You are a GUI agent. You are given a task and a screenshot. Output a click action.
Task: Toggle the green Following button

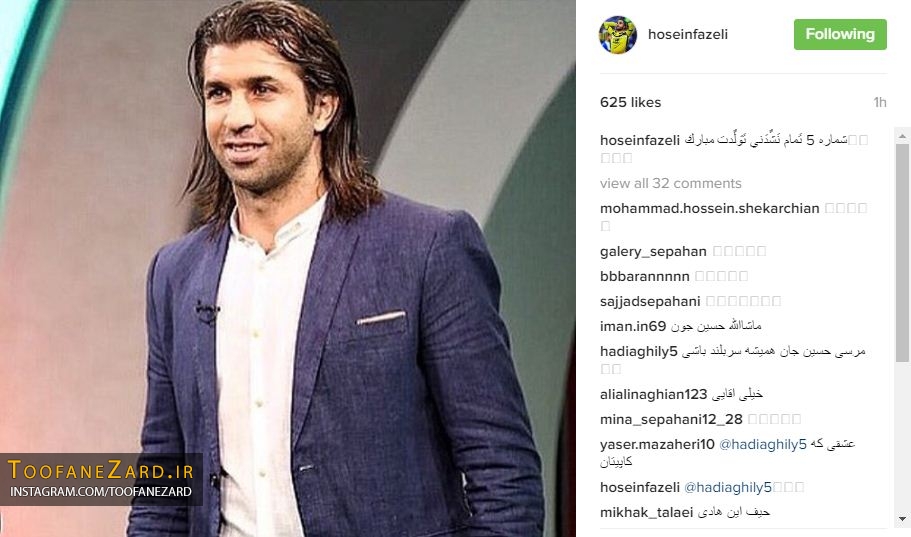[840, 34]
